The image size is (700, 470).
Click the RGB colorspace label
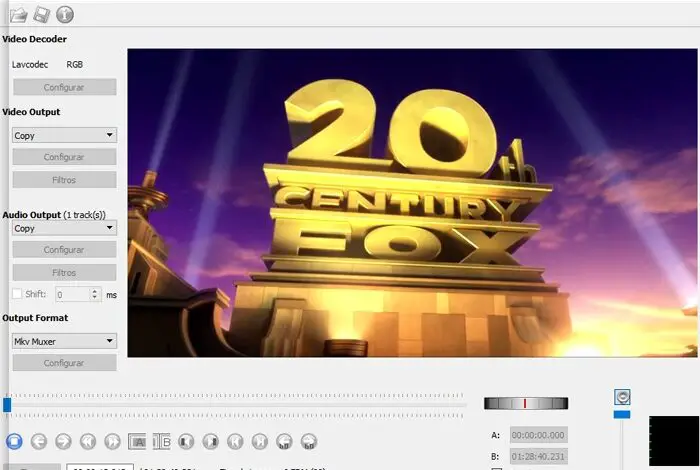[75, 64]
